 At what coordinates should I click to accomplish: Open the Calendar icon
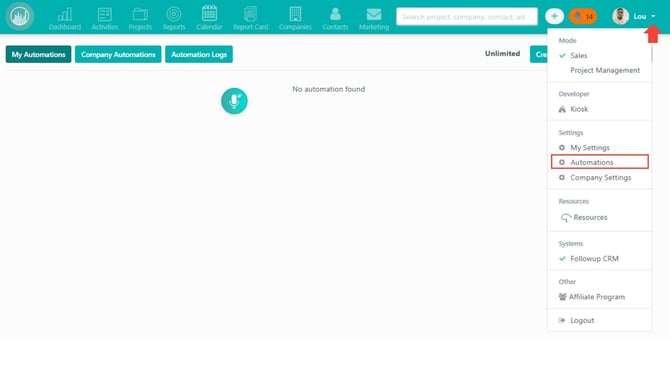pyautogui.click(x=209, y=13)
